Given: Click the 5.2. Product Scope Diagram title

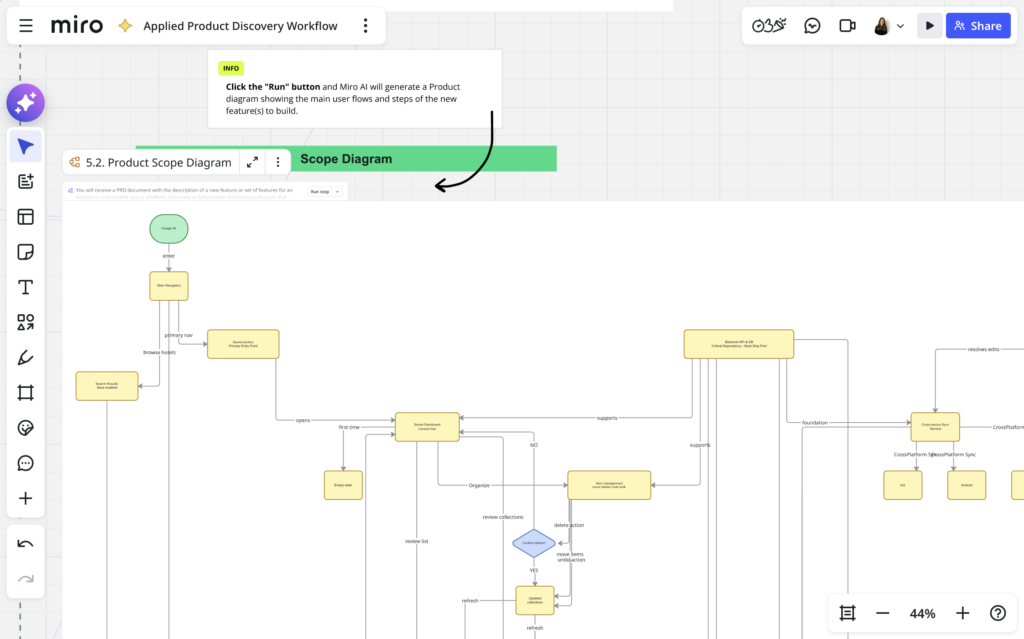Looking at the screenshot, I should tap(159, 163).
